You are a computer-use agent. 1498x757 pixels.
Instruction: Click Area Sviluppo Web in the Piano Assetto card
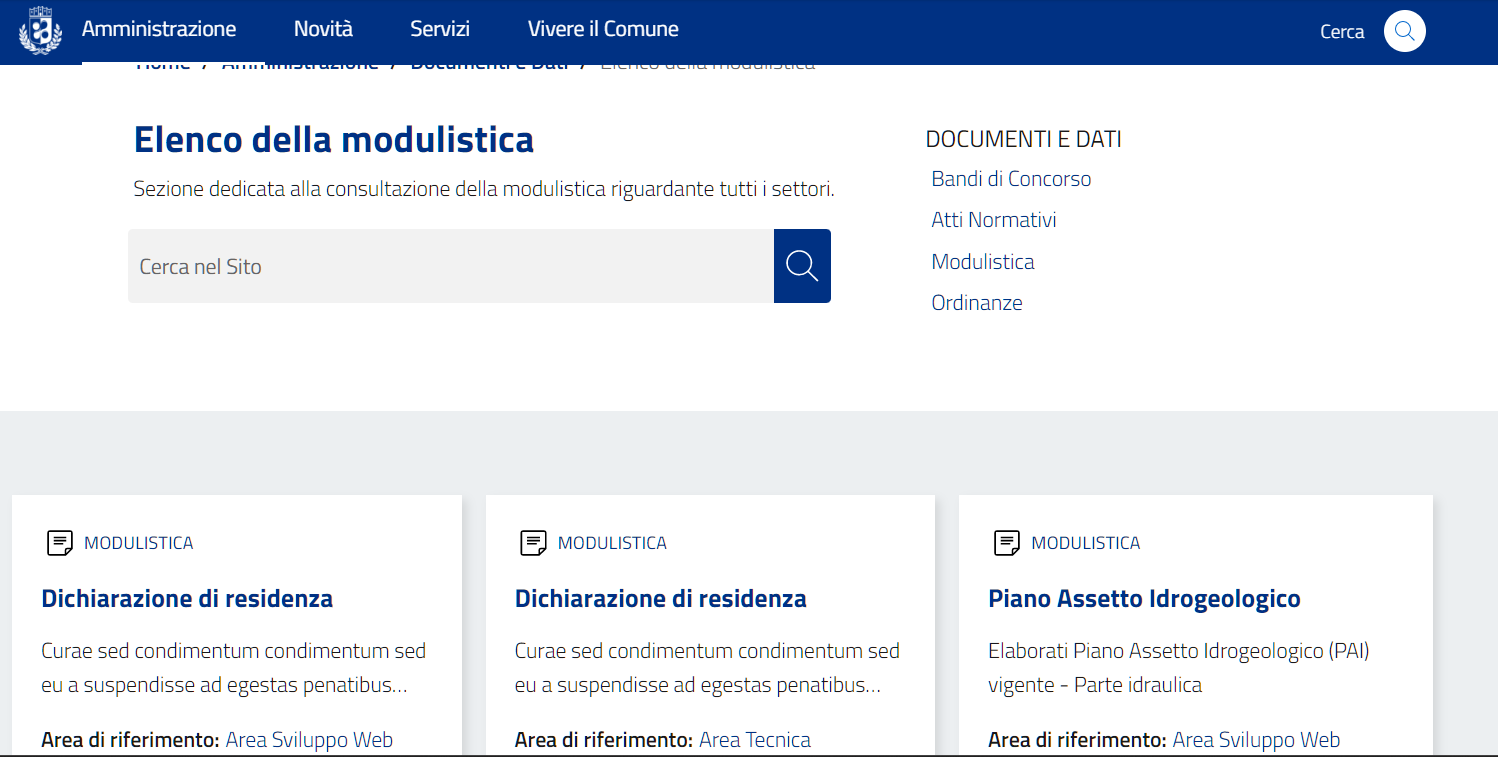(x=1255, y=740)
